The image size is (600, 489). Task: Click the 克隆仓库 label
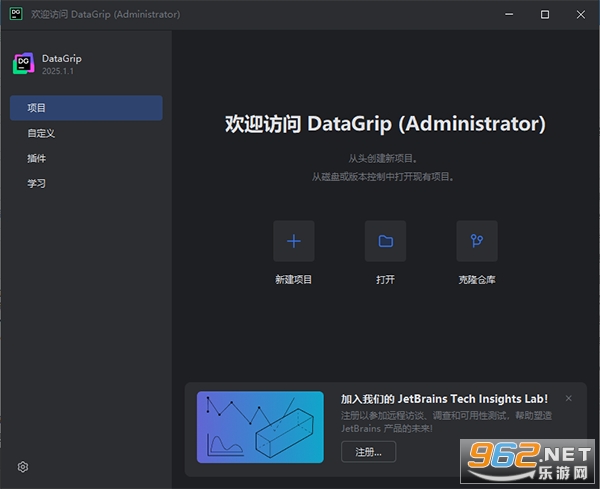(x=477, y=280)
